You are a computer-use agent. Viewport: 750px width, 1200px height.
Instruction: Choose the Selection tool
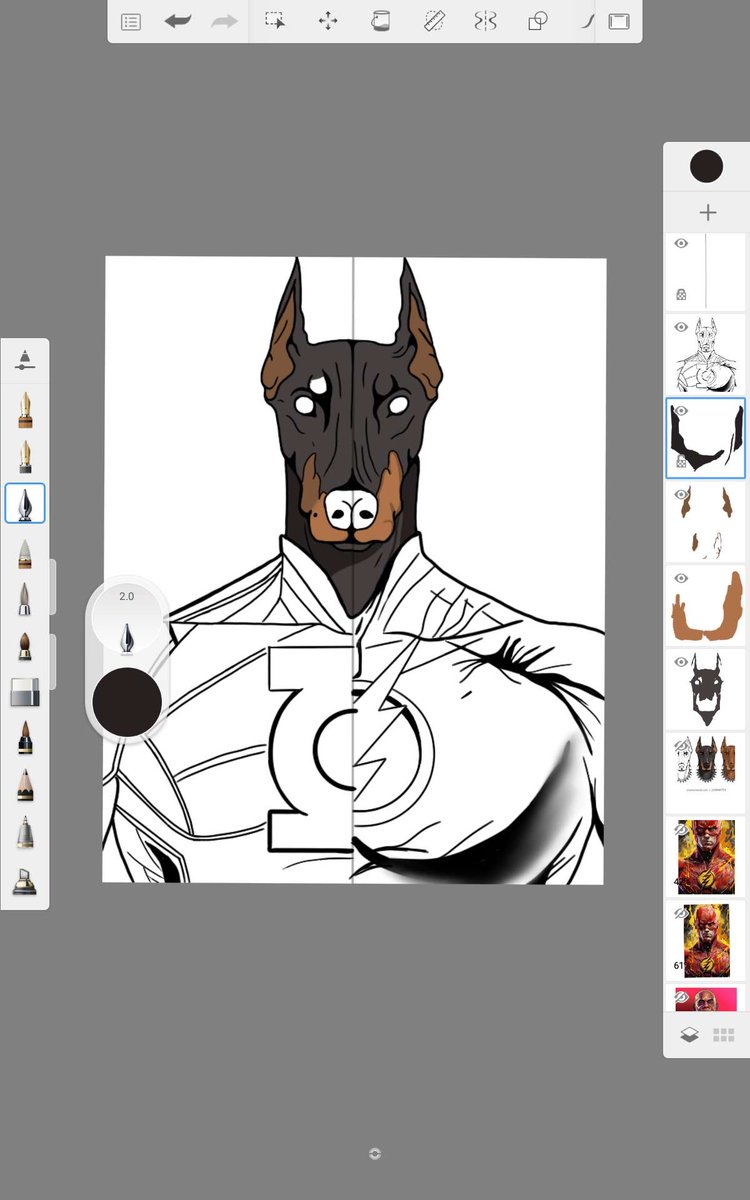pyautogui.click(x=275, y=21)
